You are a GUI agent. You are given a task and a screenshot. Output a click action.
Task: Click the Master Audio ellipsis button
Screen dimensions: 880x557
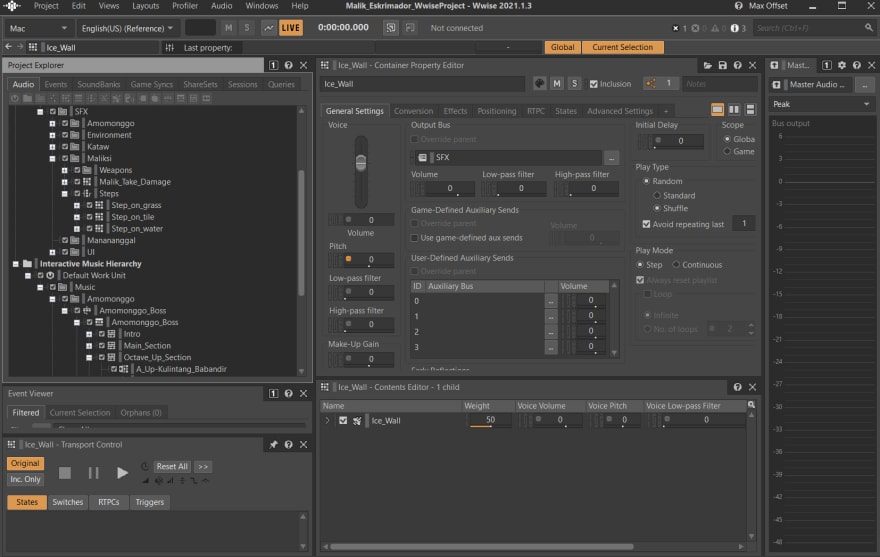pos(865,85)
